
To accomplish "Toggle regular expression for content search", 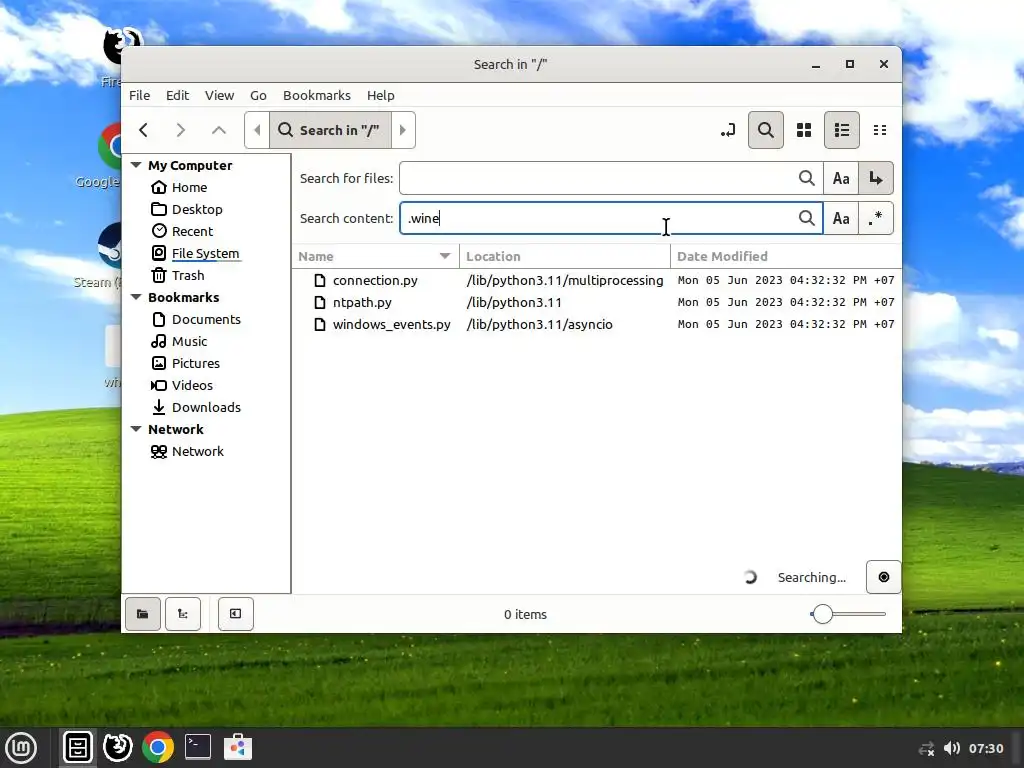I will (x=876, y=218).
